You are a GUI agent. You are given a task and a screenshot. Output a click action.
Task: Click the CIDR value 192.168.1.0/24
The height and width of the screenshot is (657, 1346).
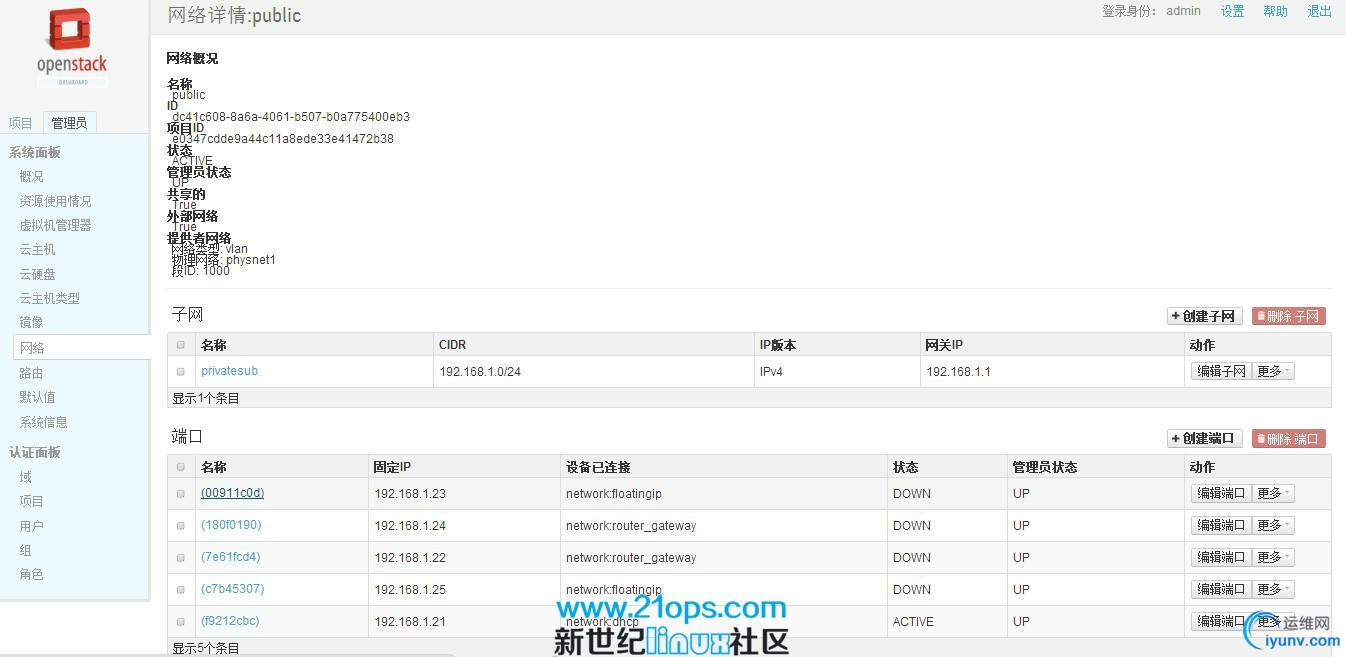tap(480, 372)
